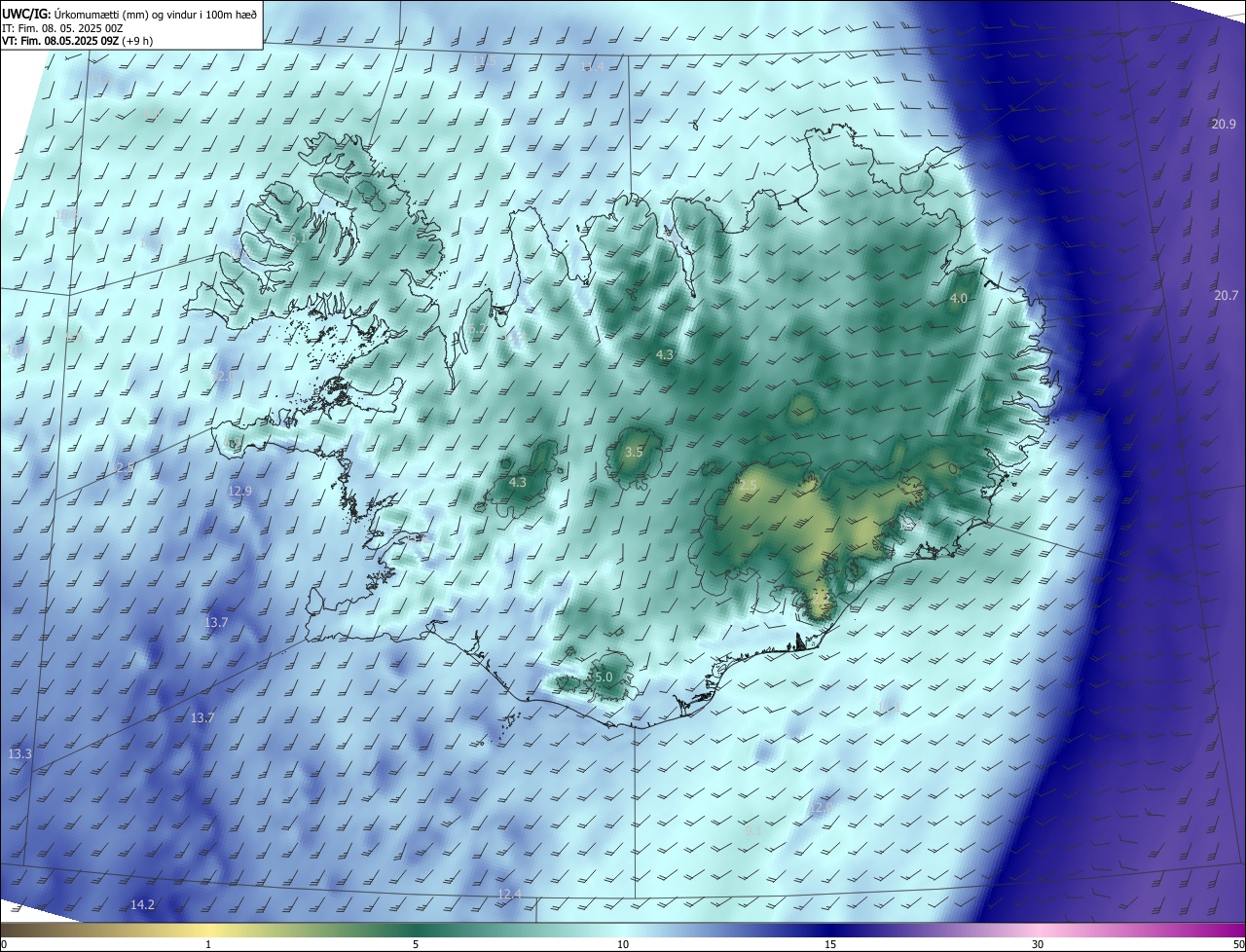The width and height of the screenshot is (1246, 952).
Task: Click the 13.3 value label
Action: (x=19, y=754)
